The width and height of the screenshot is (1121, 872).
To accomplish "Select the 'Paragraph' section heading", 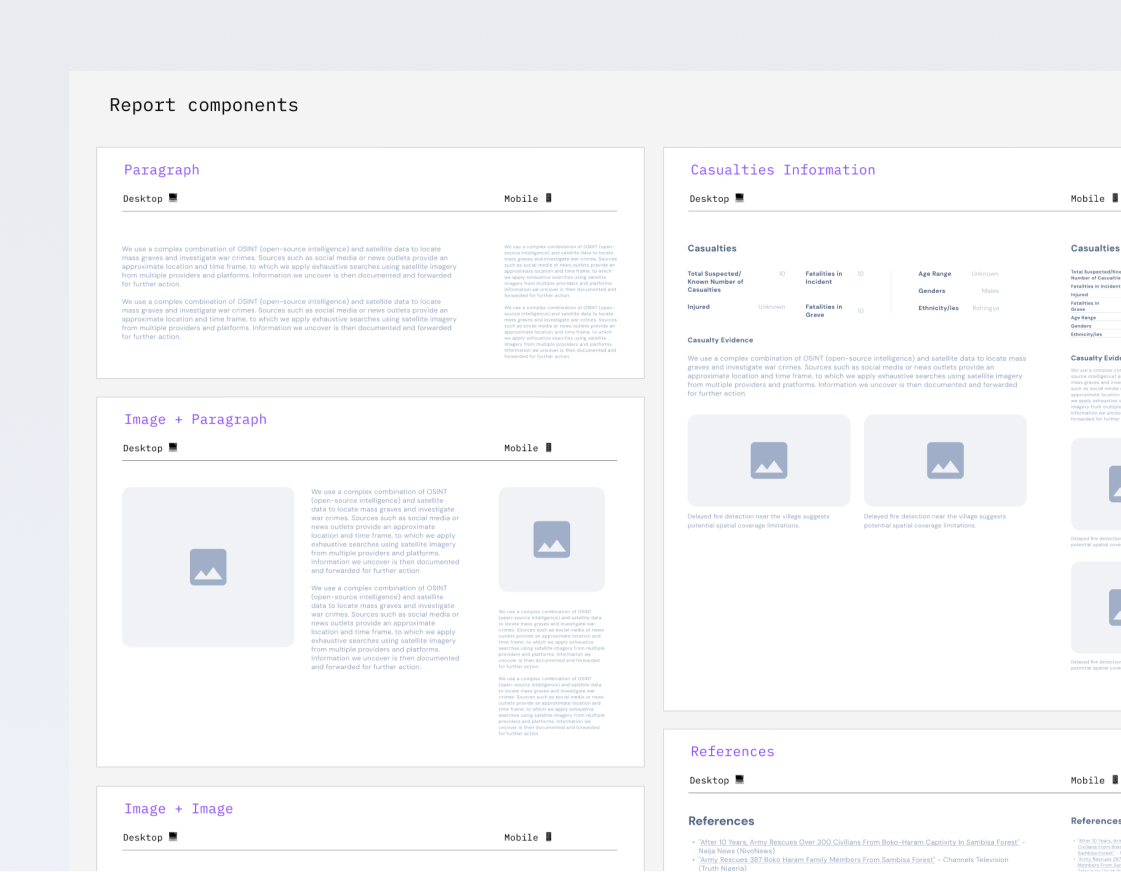I will pyautogui.click(x=162, y=170).
